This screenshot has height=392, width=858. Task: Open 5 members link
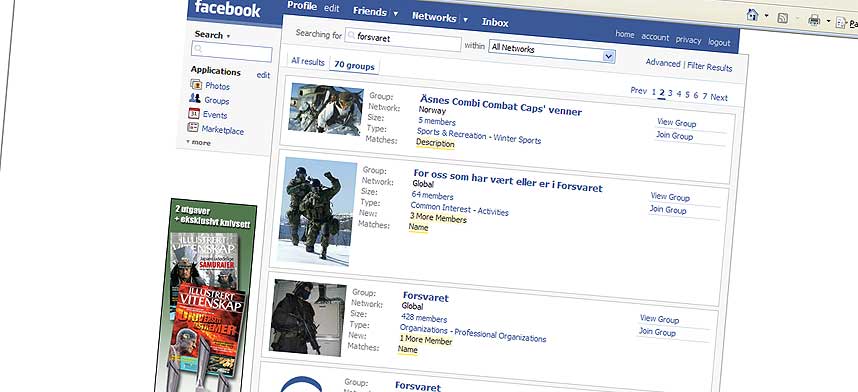437,121
